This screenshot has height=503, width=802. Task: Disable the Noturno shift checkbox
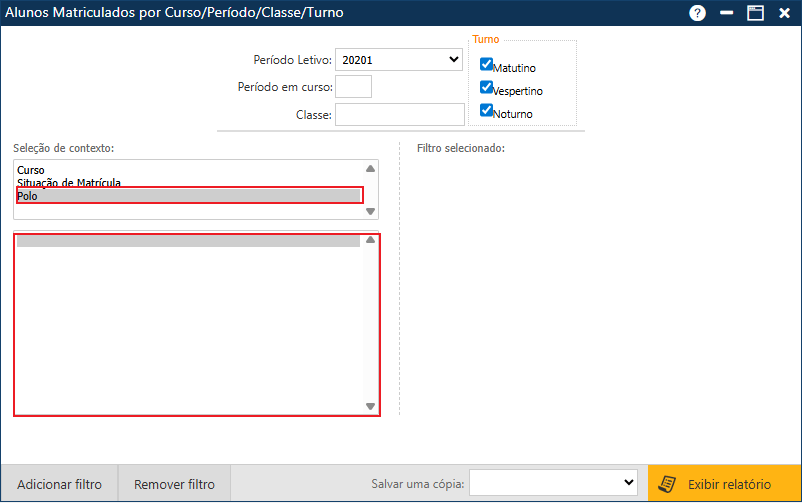(x=487, y=110)
